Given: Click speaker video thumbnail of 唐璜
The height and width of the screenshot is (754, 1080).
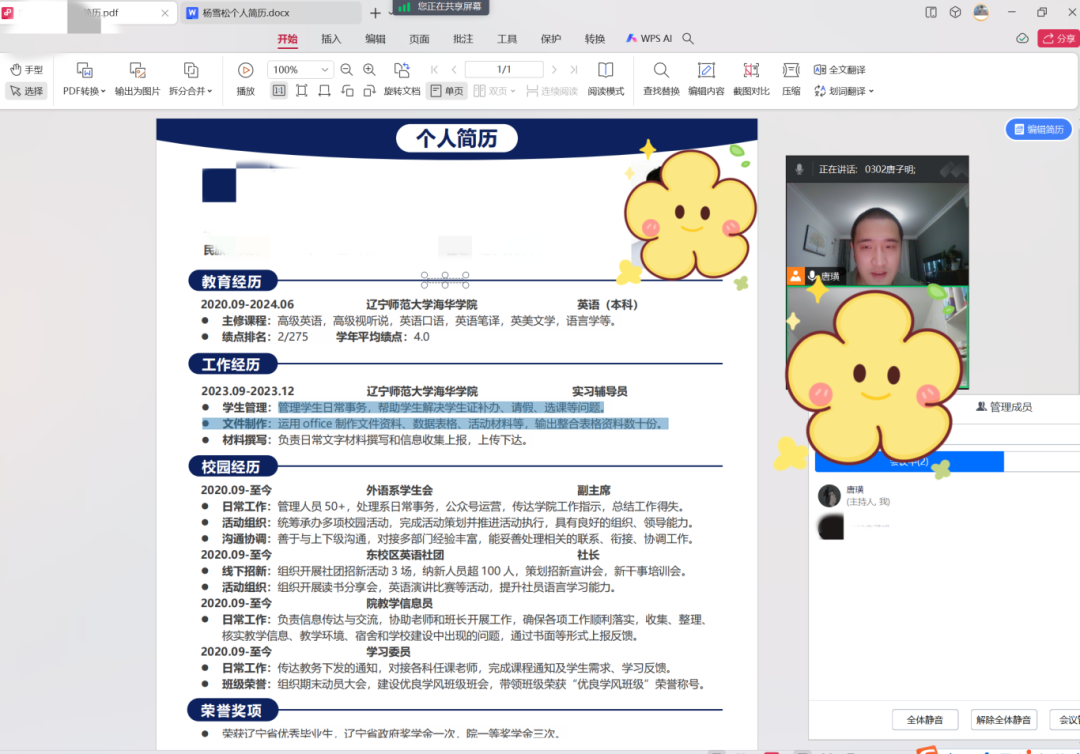Looking at the screenshot, I should click(877, 234).
